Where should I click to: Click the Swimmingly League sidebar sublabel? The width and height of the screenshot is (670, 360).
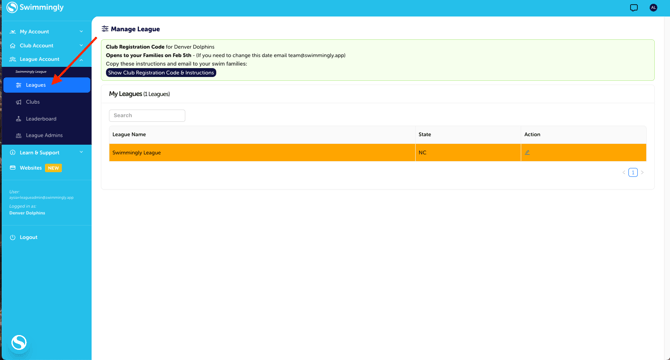coord(31,72)
